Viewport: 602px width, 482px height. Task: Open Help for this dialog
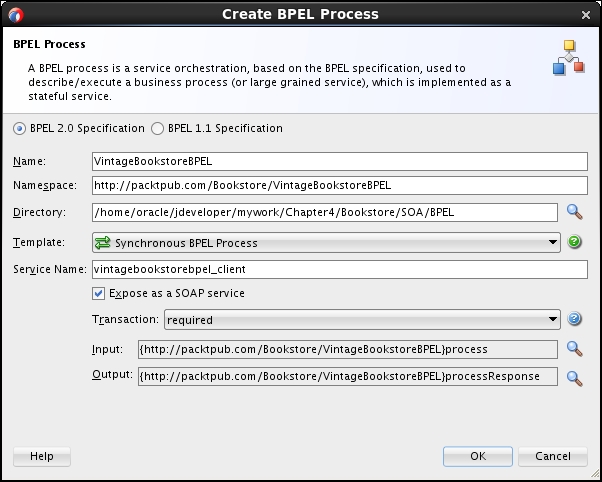tap(42, 456)
